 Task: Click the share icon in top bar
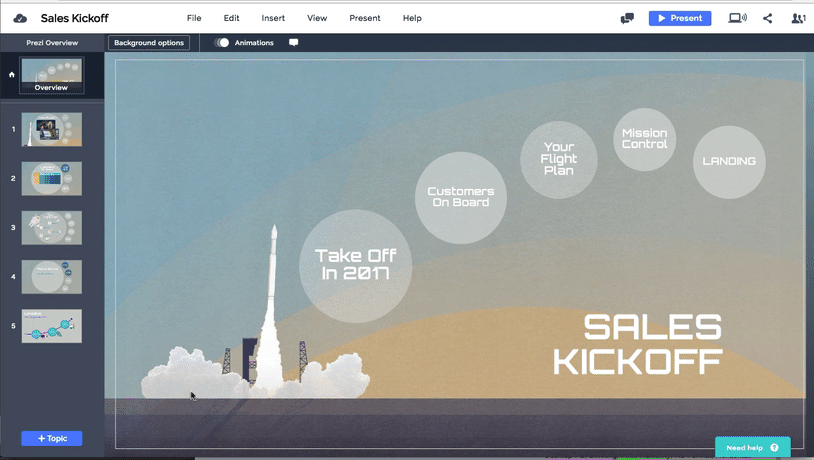pyautogui.click(x=768, y=18)
